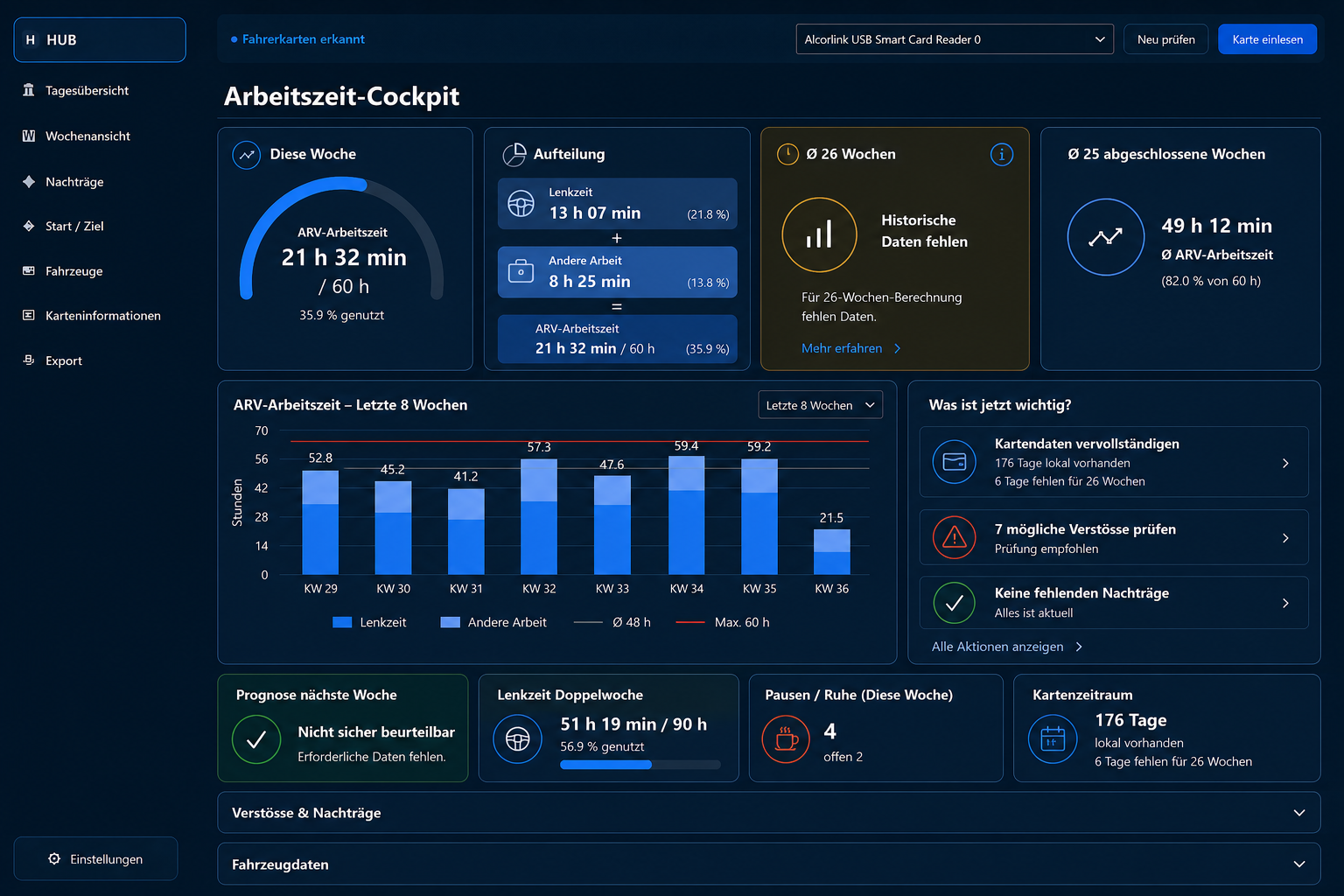Click the briefcase icon in Andere Arbeit row
Viewport: 1344px width, 896px height.
coord(521,271)
